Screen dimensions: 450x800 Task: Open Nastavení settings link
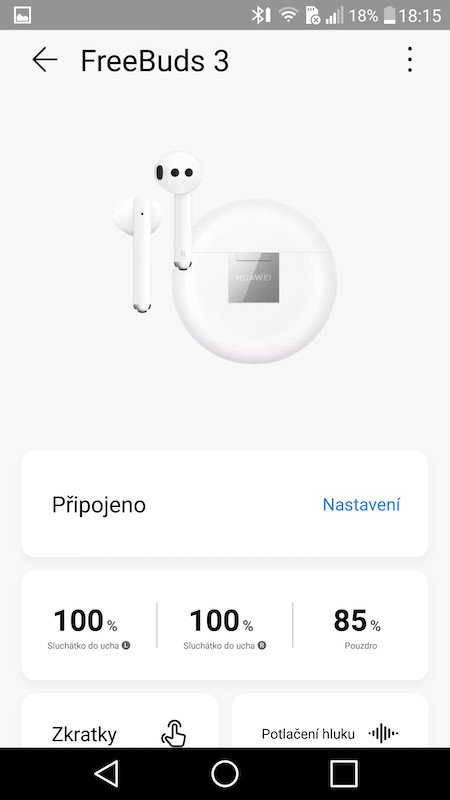[x=361, y=505]
